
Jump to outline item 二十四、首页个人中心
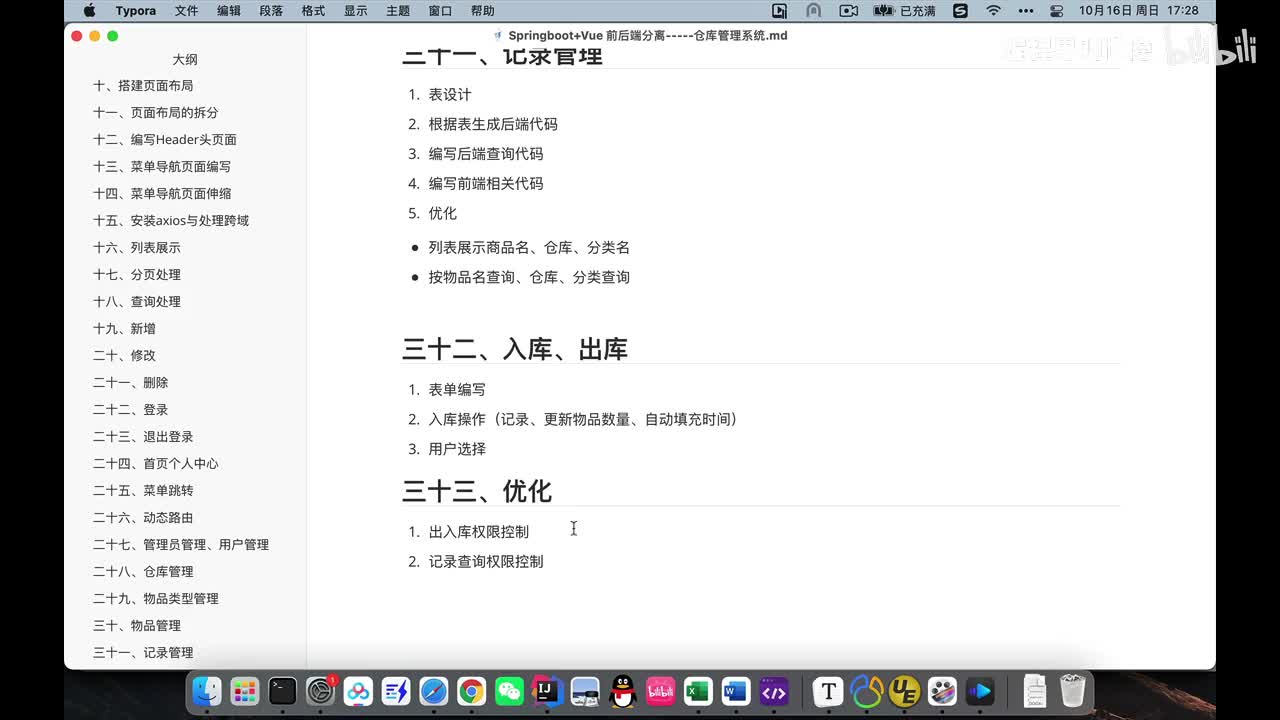tap(156, 464)
